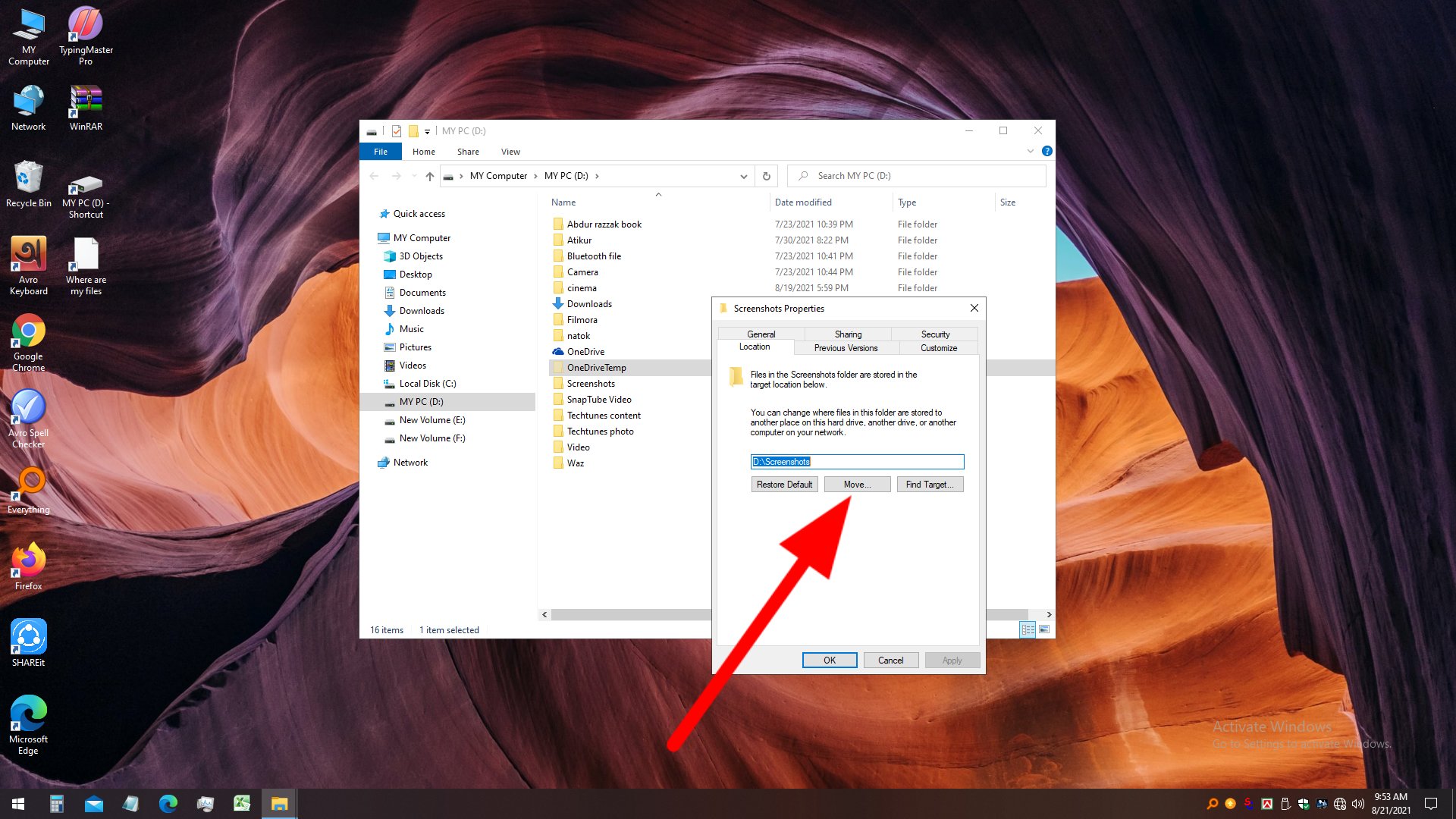Open Firefox from the desktop
The width and height of the screenshot is (1456, 819).
pos(28,563)
